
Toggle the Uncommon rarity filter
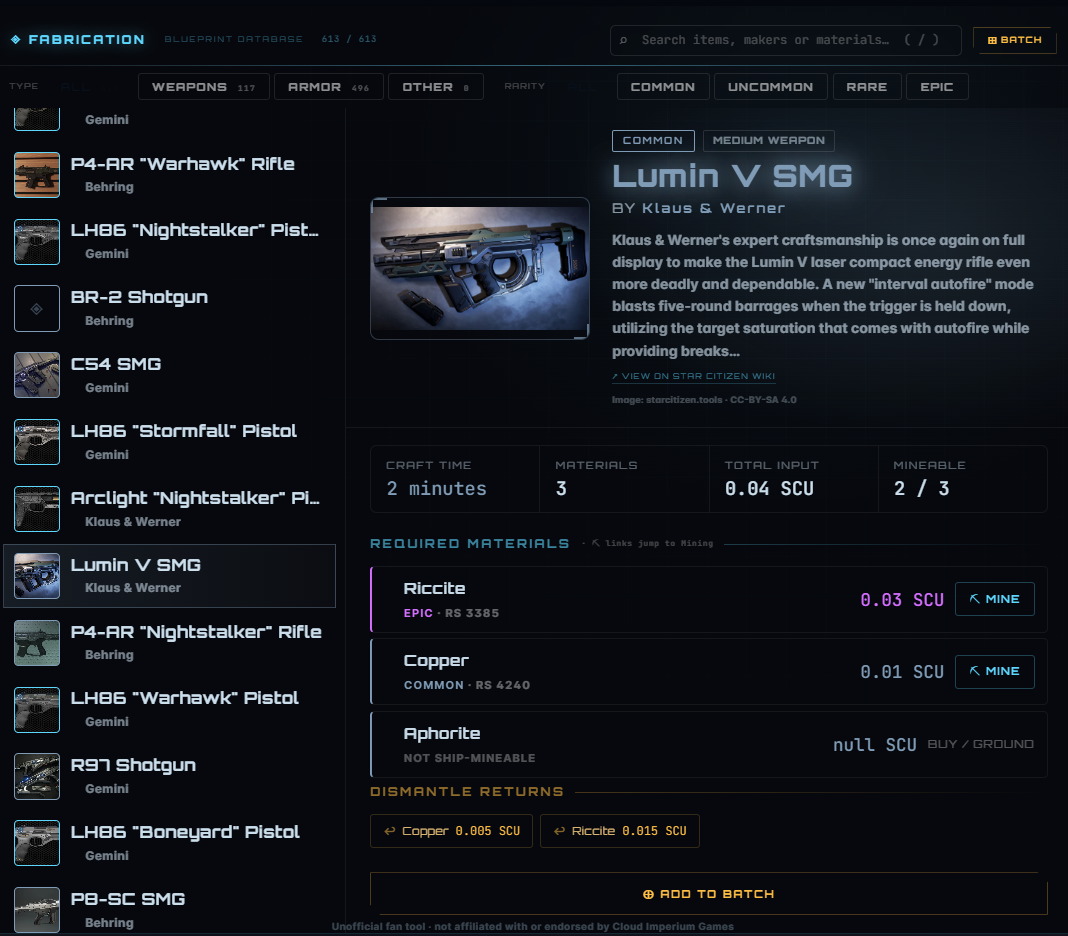pos(770,87)
